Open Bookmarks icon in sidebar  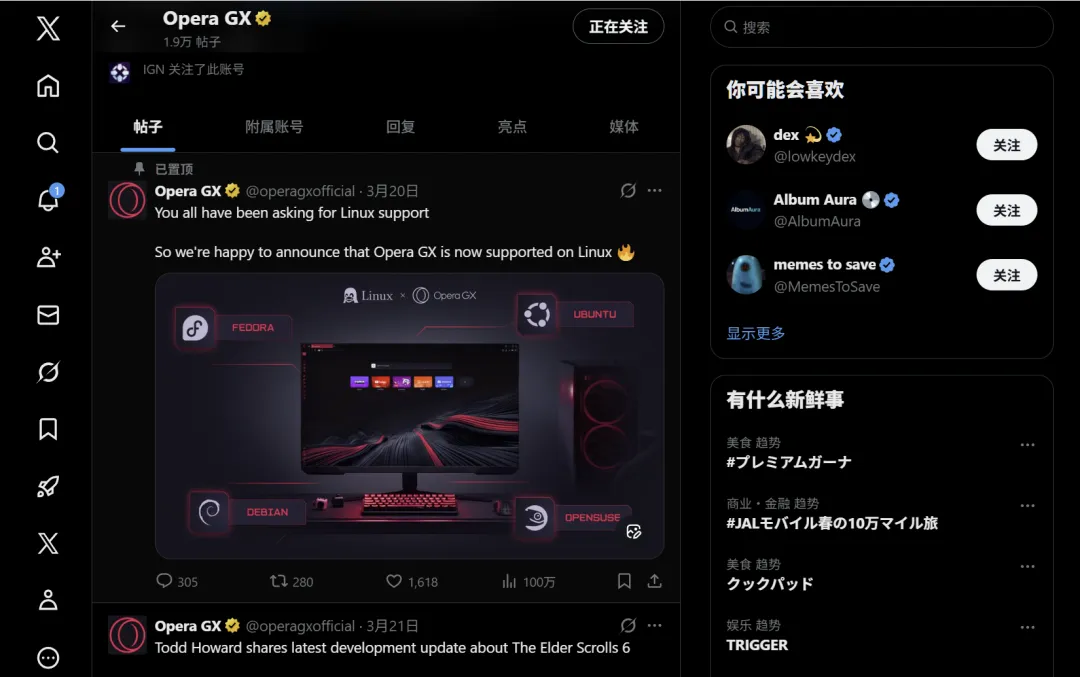click(x=48, y=429)
